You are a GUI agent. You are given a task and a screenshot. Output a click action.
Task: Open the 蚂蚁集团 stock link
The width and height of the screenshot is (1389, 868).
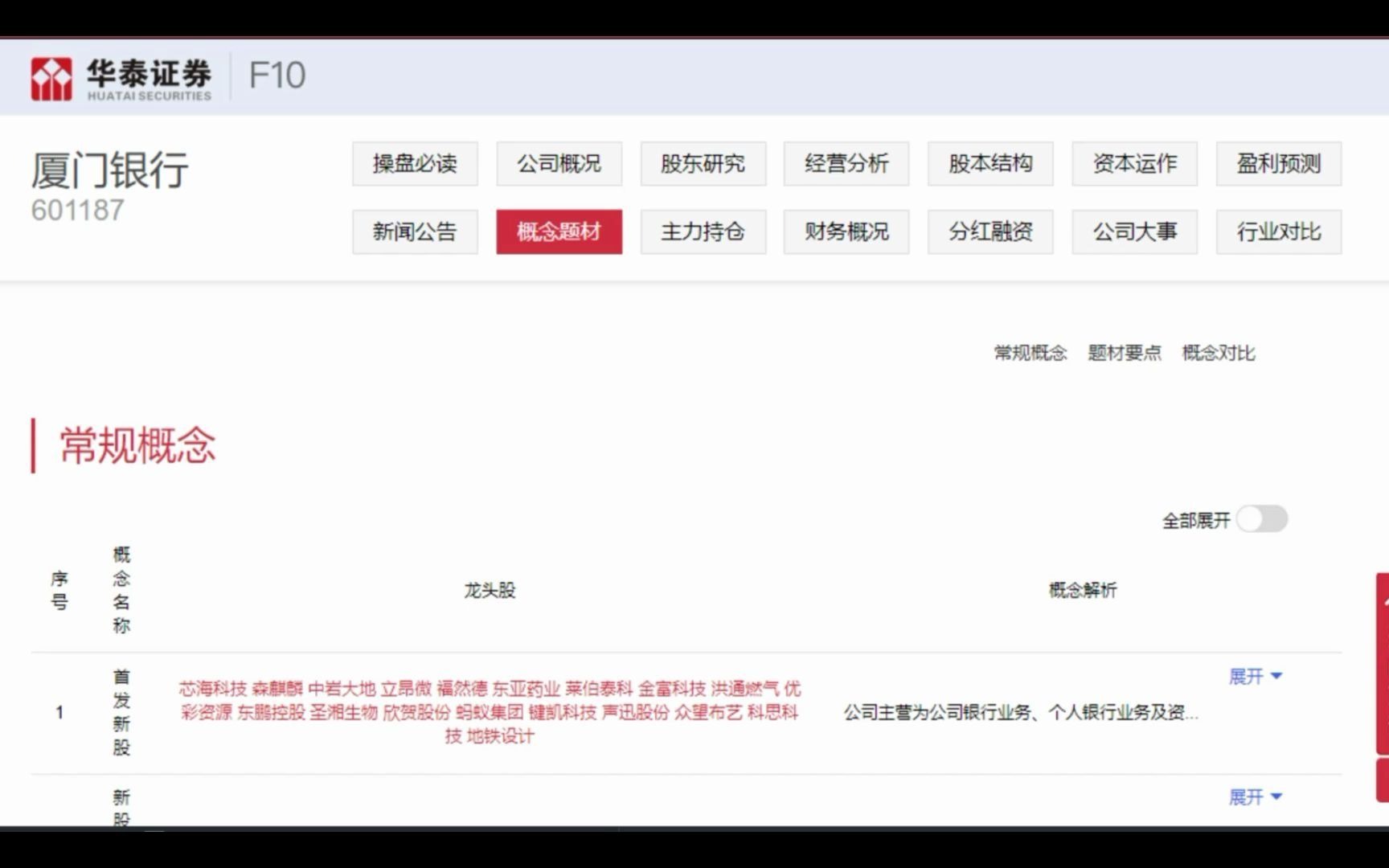pyautogui.click(x=493, y=713)
